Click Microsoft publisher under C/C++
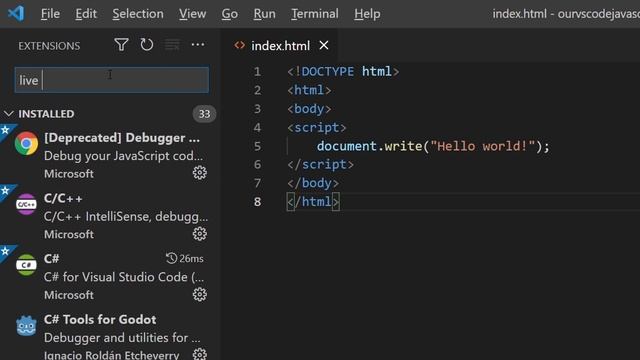 tap(69, 234)
